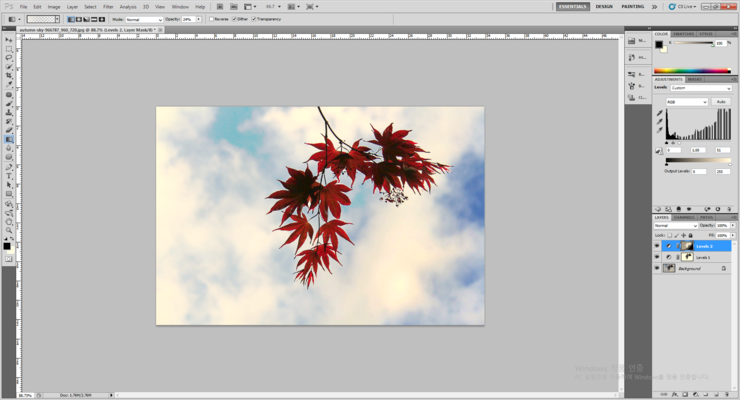
Task: Enable the Reverse gradient checkbox
Action: [212, 19]
